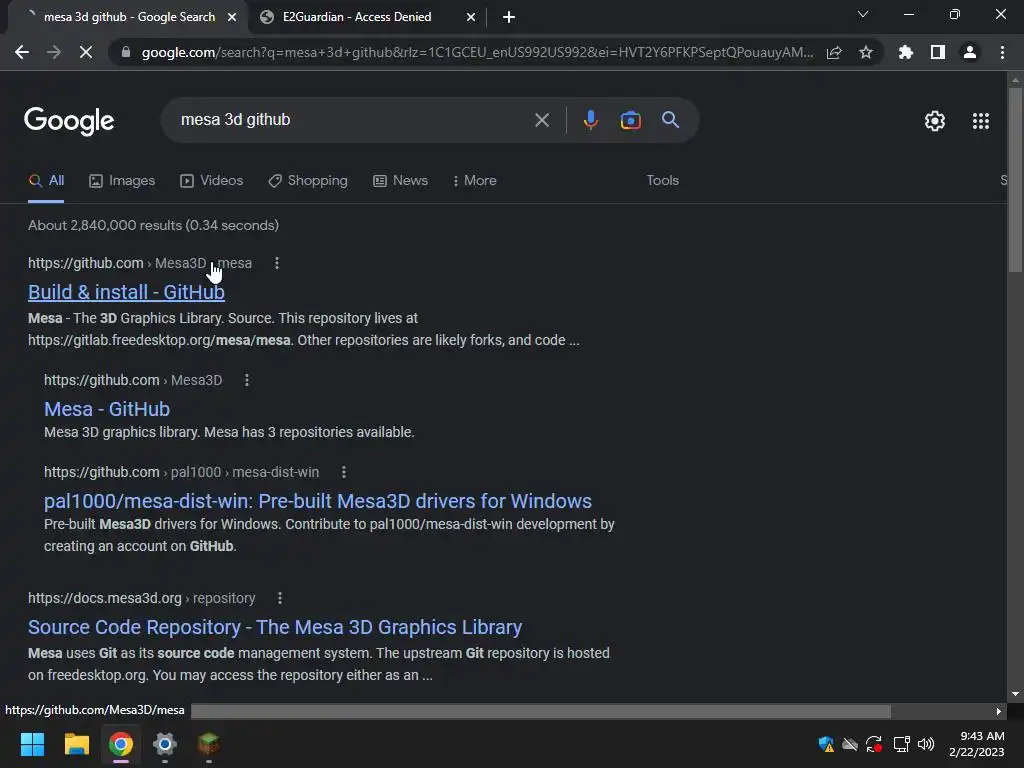
Task: Close the mesa 3d github tab
Action: pyautogui.click(x=232, y=17)
